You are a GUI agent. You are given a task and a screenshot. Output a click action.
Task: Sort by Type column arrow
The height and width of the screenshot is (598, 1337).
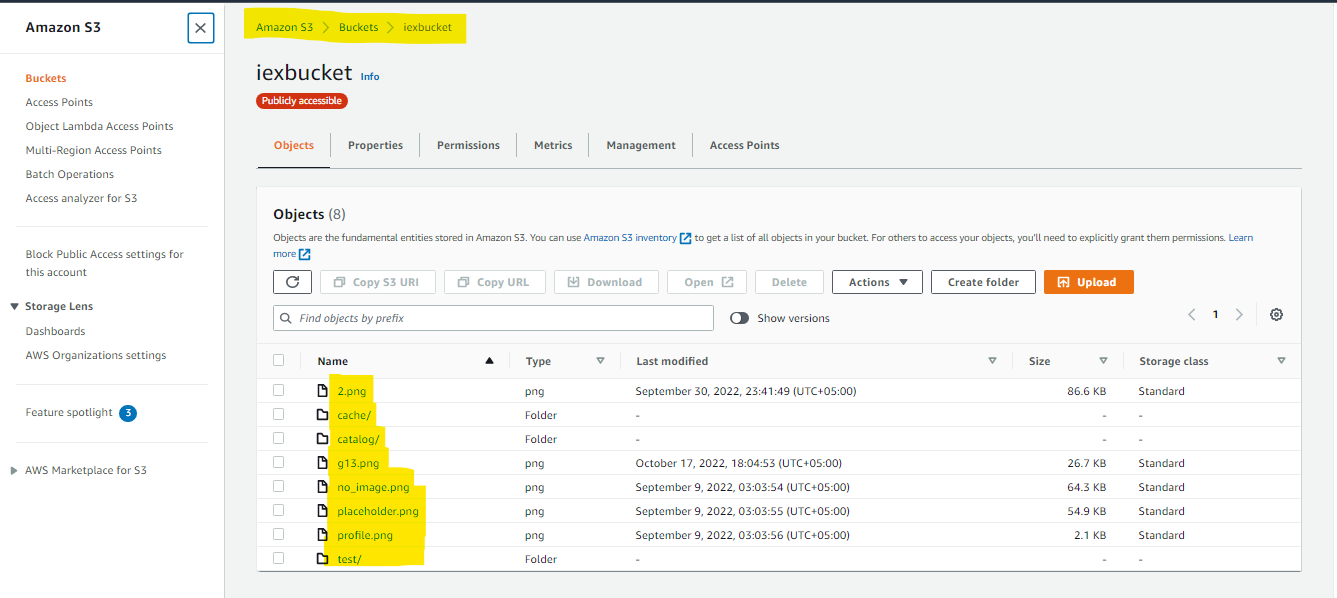600,361
